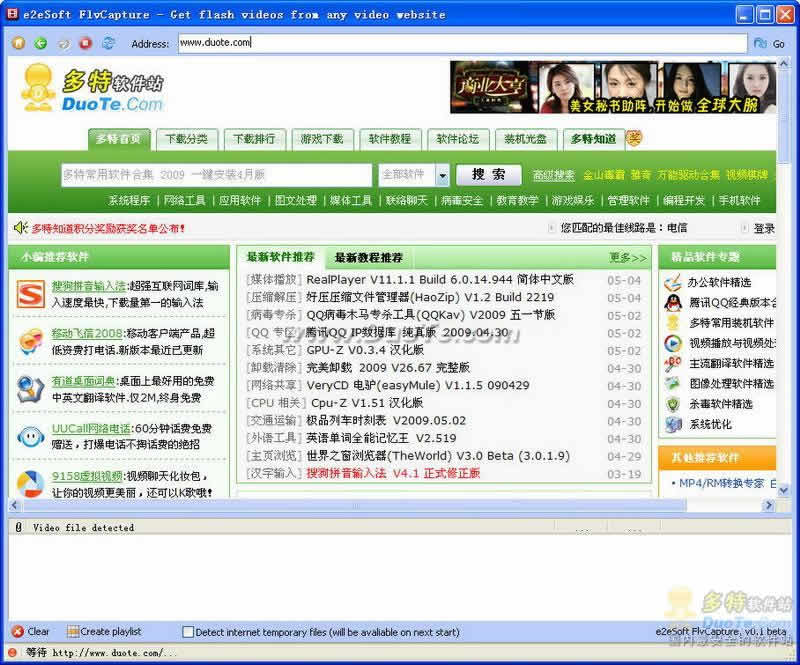Click the 搜索 search button
Image resolution: width=800 pixels, height=665 pixels.
488,175
